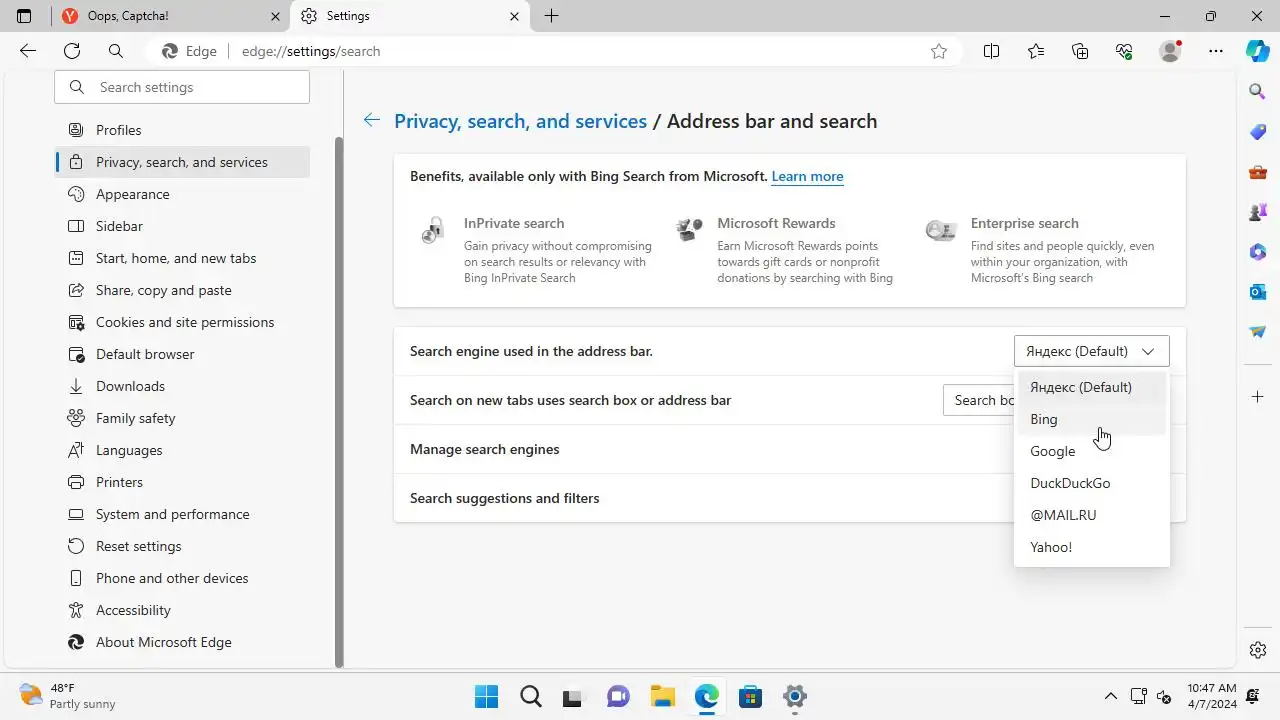Go back using arrow beside Privacy breadcrumb

(x=372, y=120)
